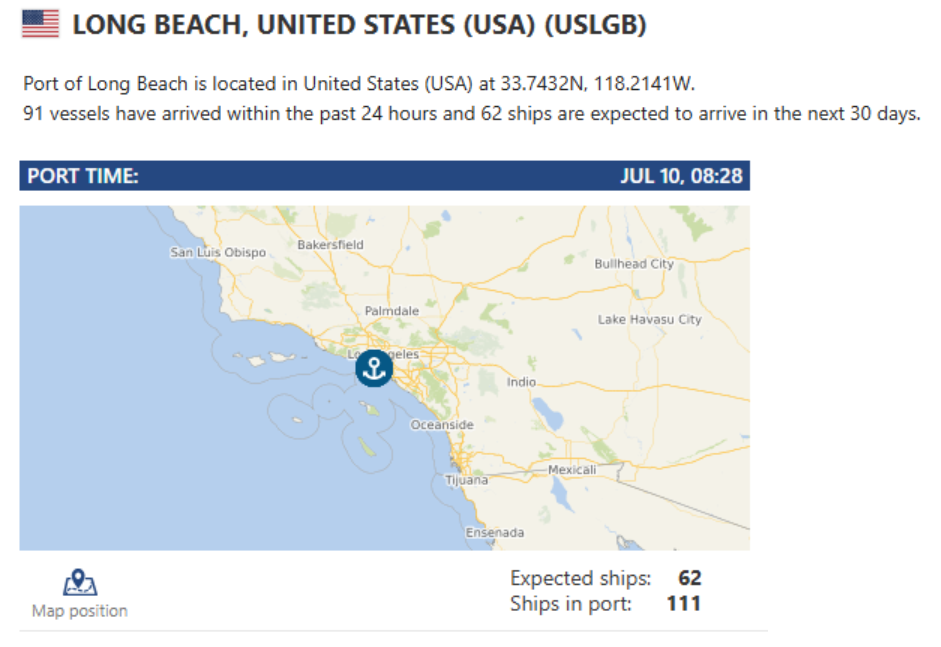Click Ensenada on the map
The height and width of the screenshot is (647, 941).
click(495, 532)
